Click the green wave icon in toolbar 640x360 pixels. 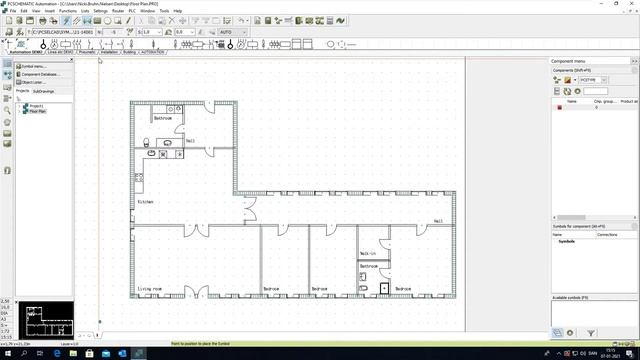[x=340, y=21]
